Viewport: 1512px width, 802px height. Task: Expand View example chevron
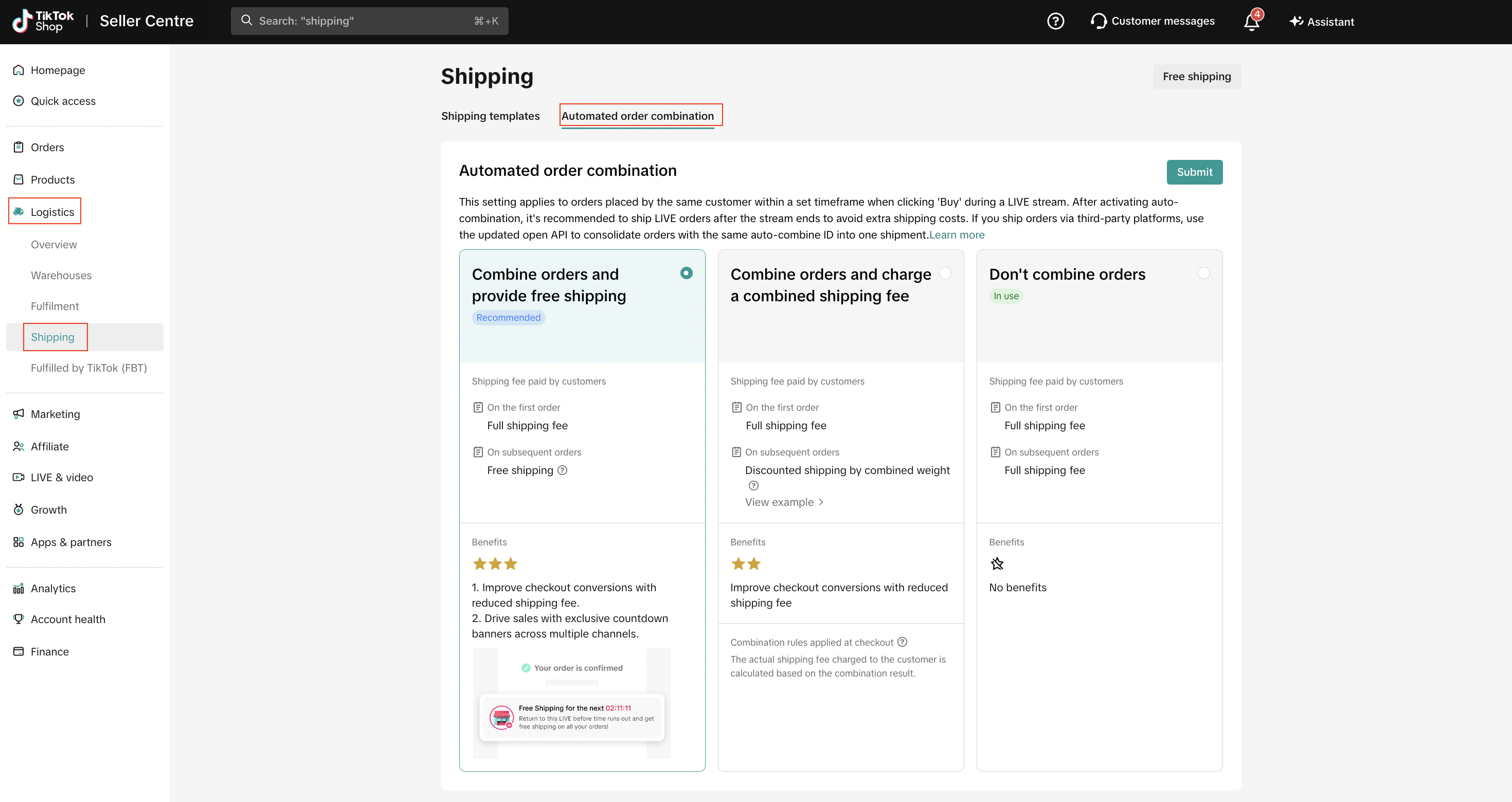click(821, 502)
